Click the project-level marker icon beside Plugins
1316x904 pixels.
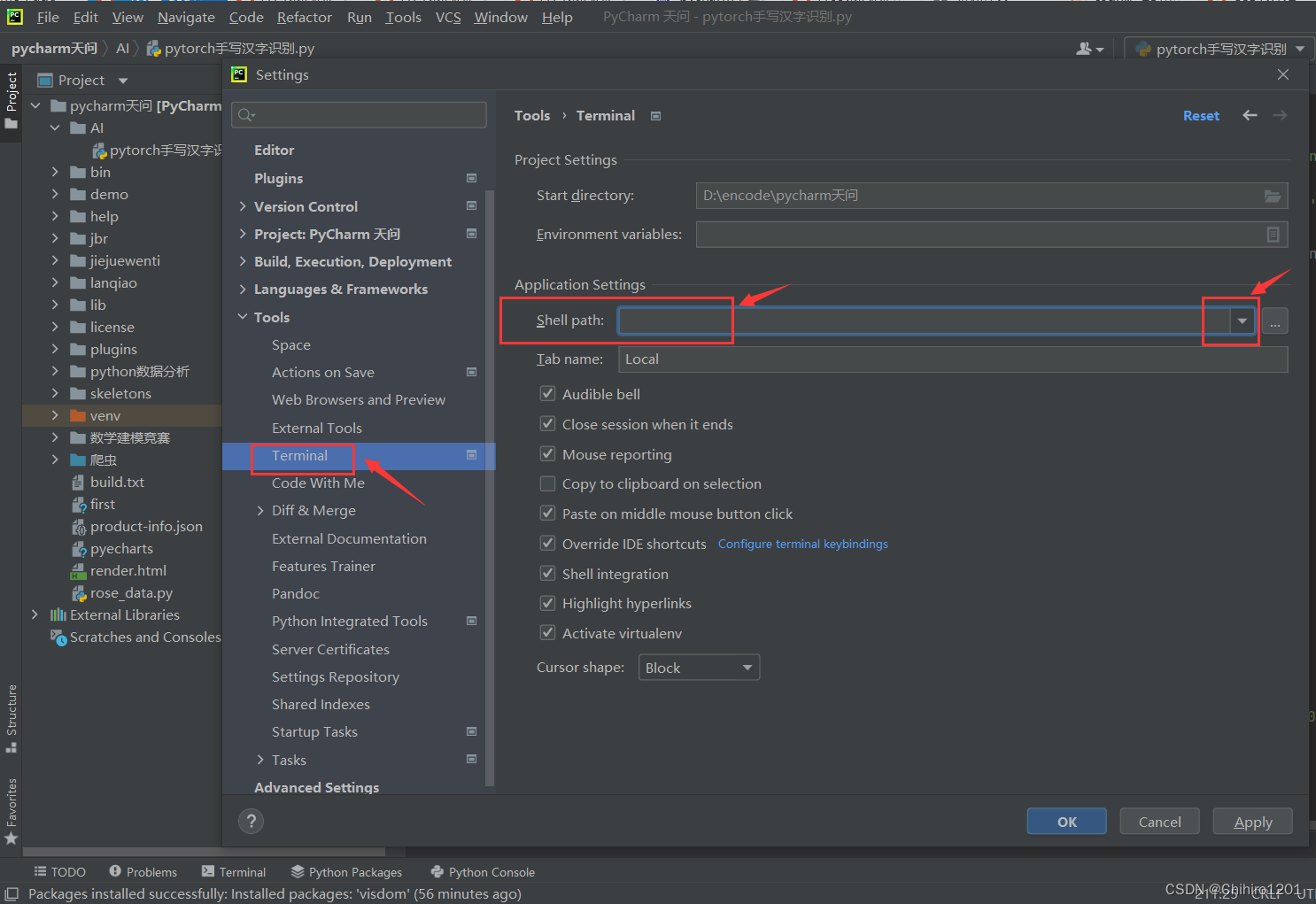[x=471, y=178]
